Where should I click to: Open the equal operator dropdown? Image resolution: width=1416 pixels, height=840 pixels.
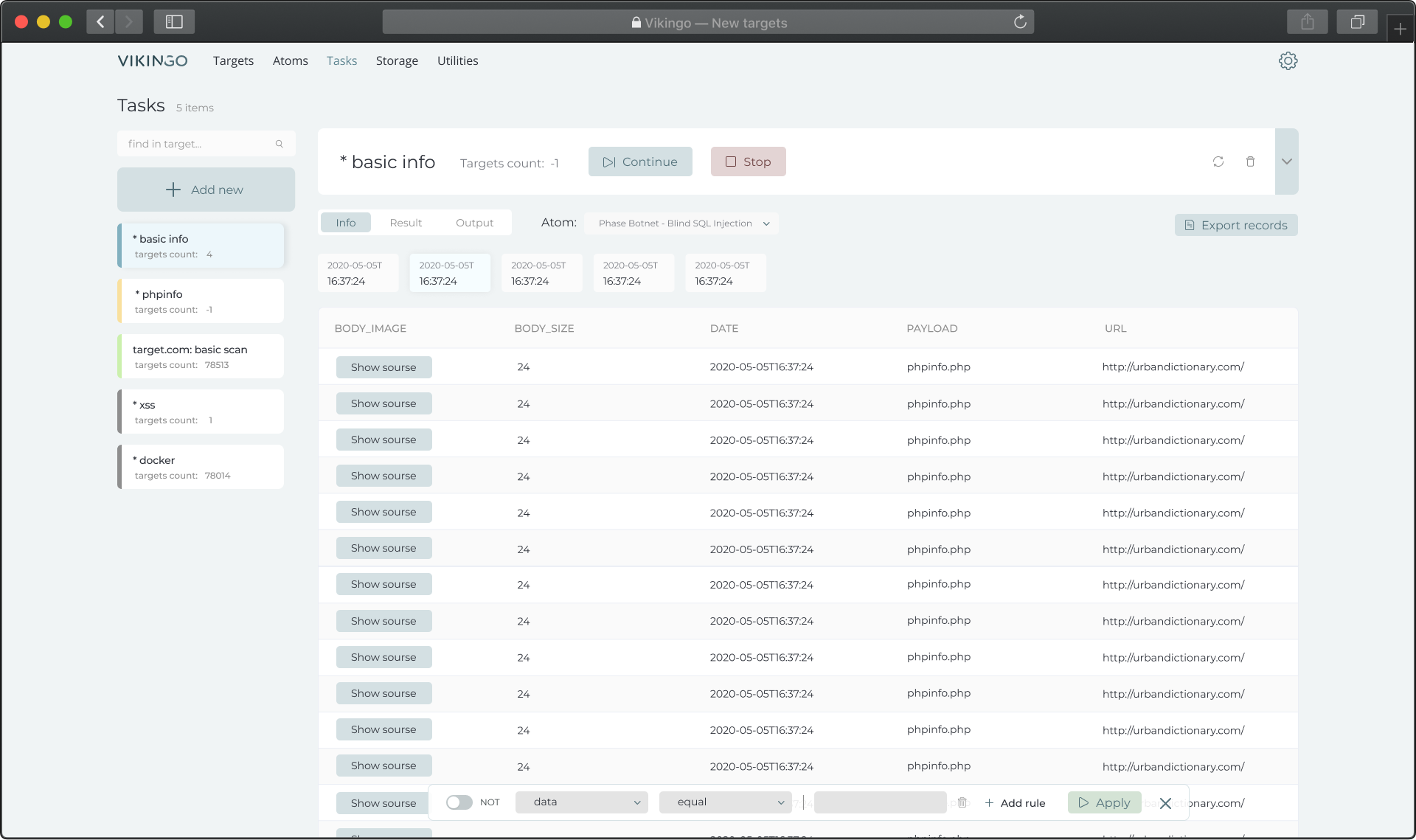pos(725,802)
